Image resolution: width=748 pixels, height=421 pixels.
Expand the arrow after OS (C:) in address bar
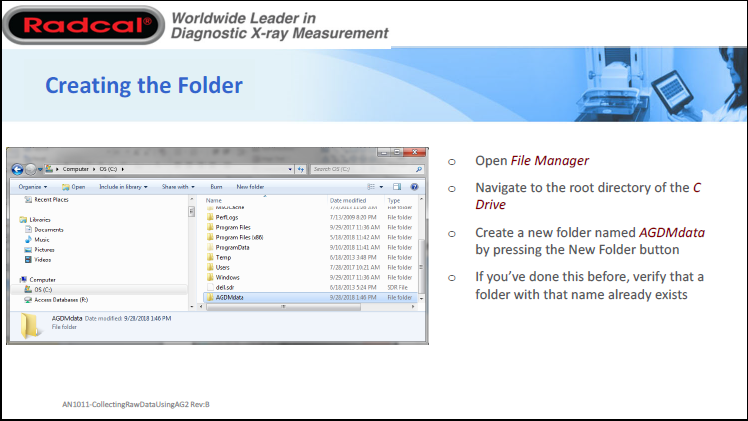pyautogui.click(x=123, y=169)
